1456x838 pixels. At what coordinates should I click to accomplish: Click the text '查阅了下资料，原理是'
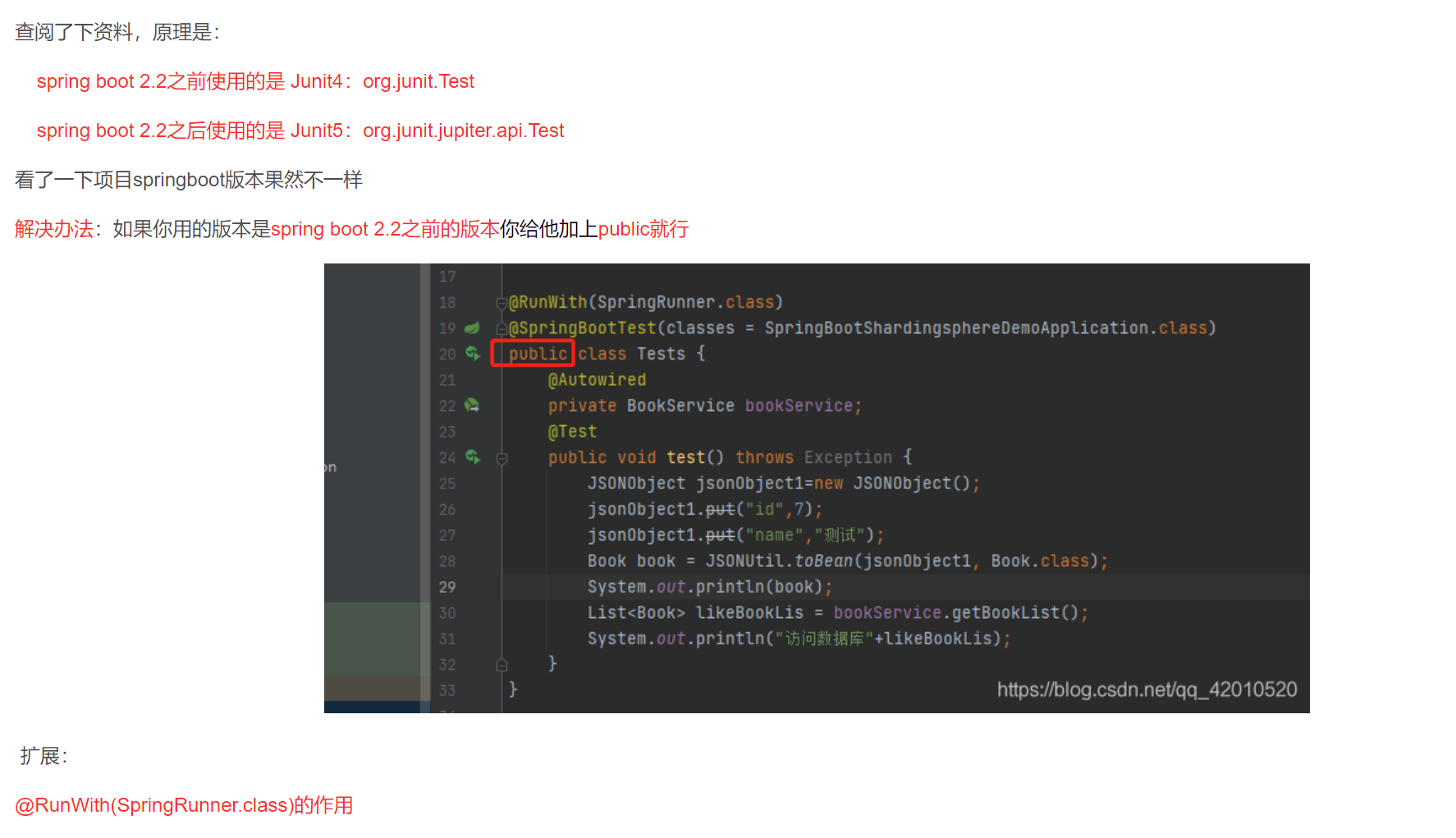[x=113, y=32]
